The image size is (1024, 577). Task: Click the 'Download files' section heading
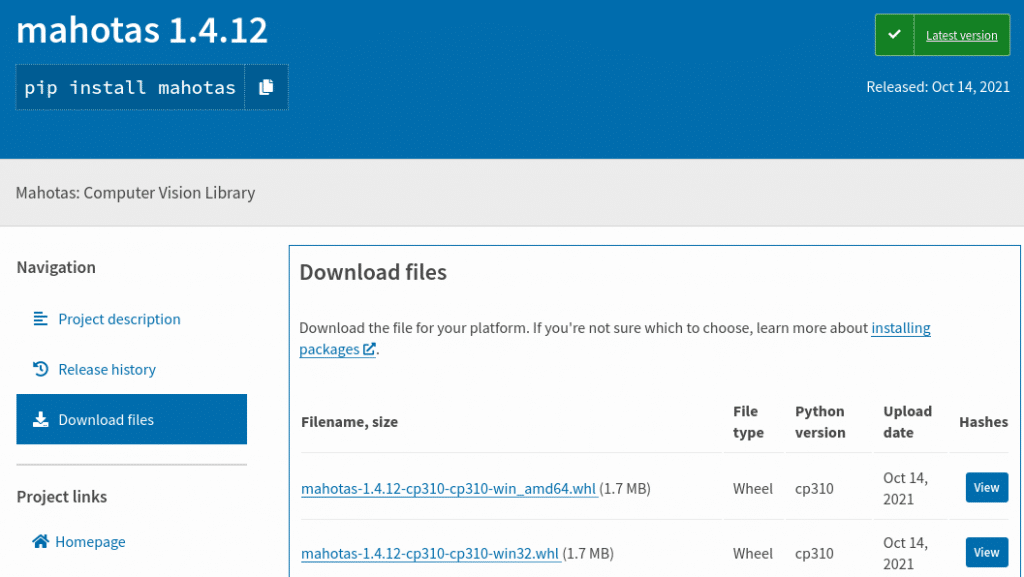point(373,272)
